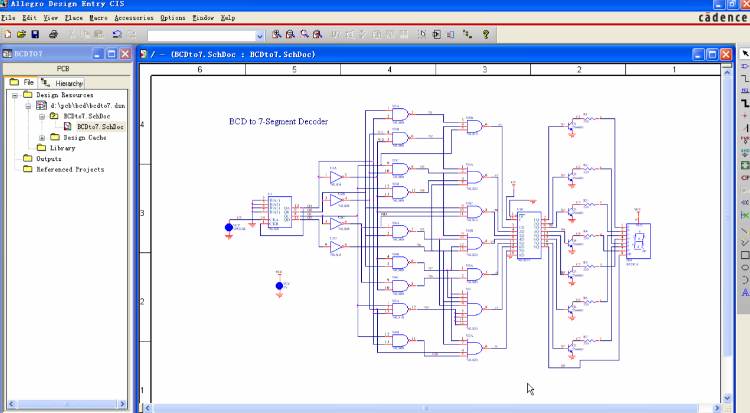Select the BCDto7.SchDoc page in tree
Screen dimensions: 750x413
tap(100, 126)
